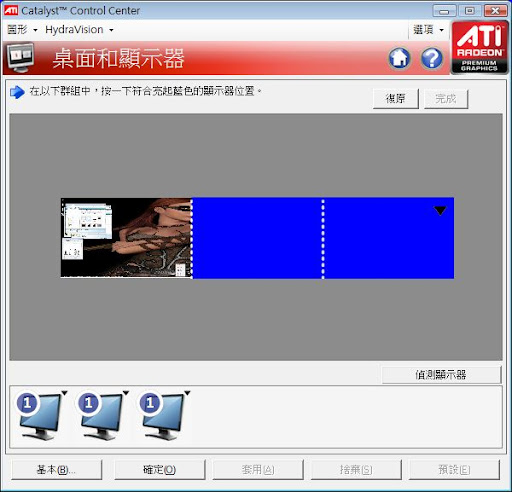The width and height of the screenshot is (512, 492).
Task: Click the blue arrow instruction icon
Action: click(17, 92)
